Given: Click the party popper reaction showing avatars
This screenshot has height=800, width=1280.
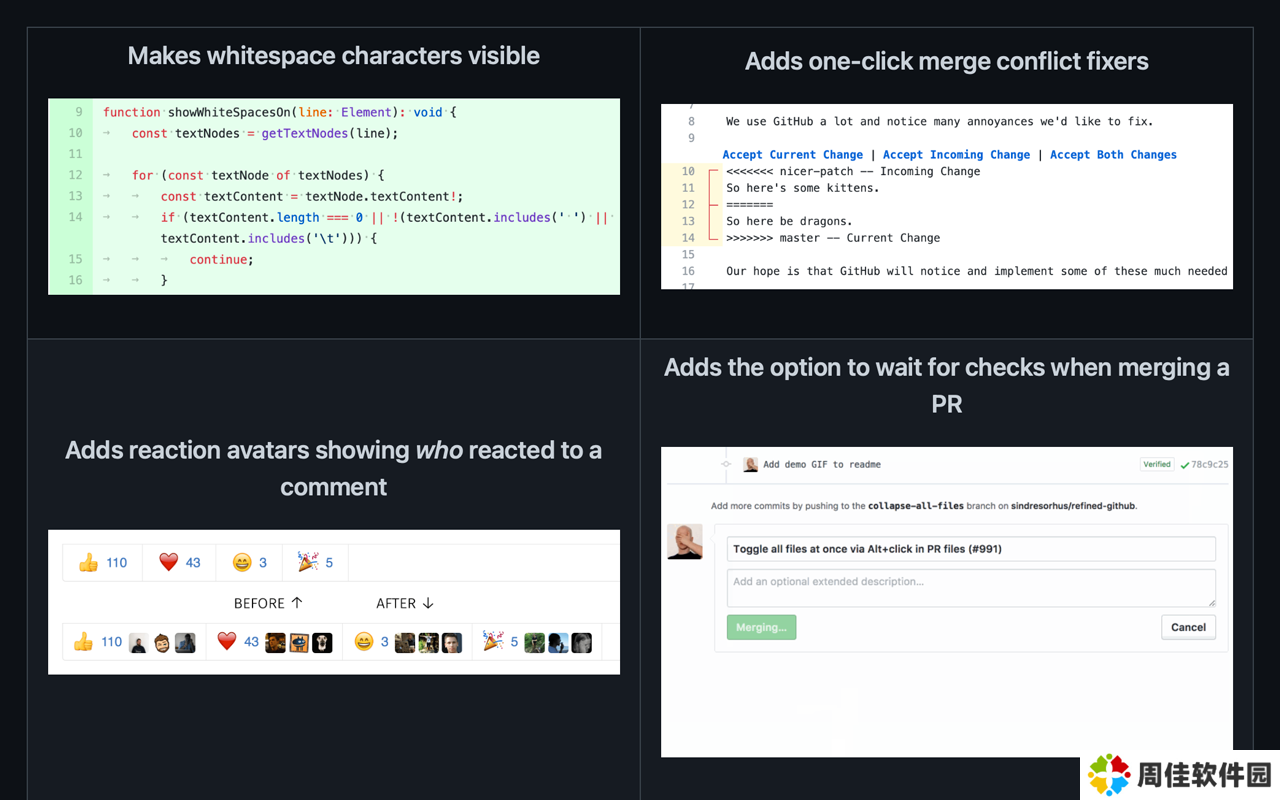Looking at the screenshot, I should pos(536,642).
